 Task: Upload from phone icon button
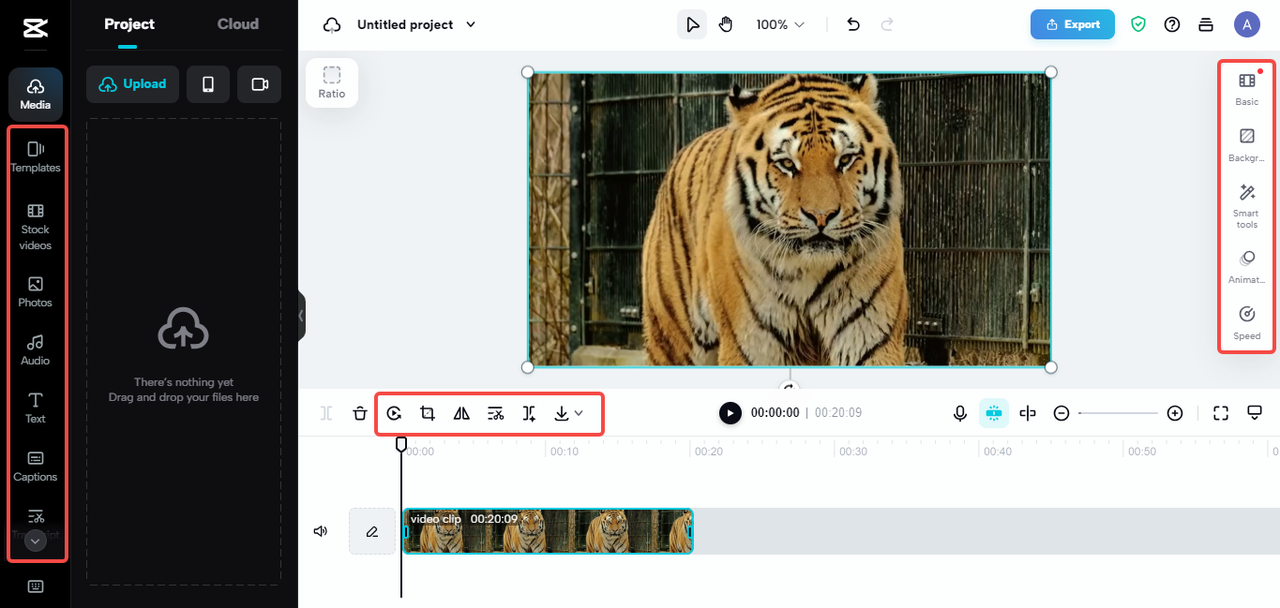(x=208, y=84)
